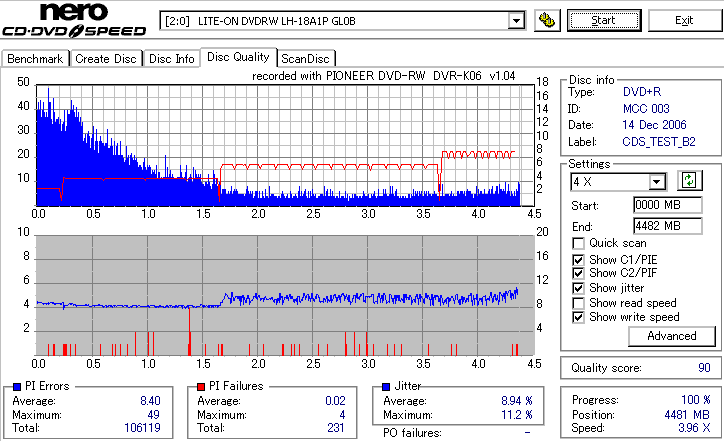724x441 pixels.
Task: Click the Nero CD-DVD Speed logo
Action: click(74, 19)
